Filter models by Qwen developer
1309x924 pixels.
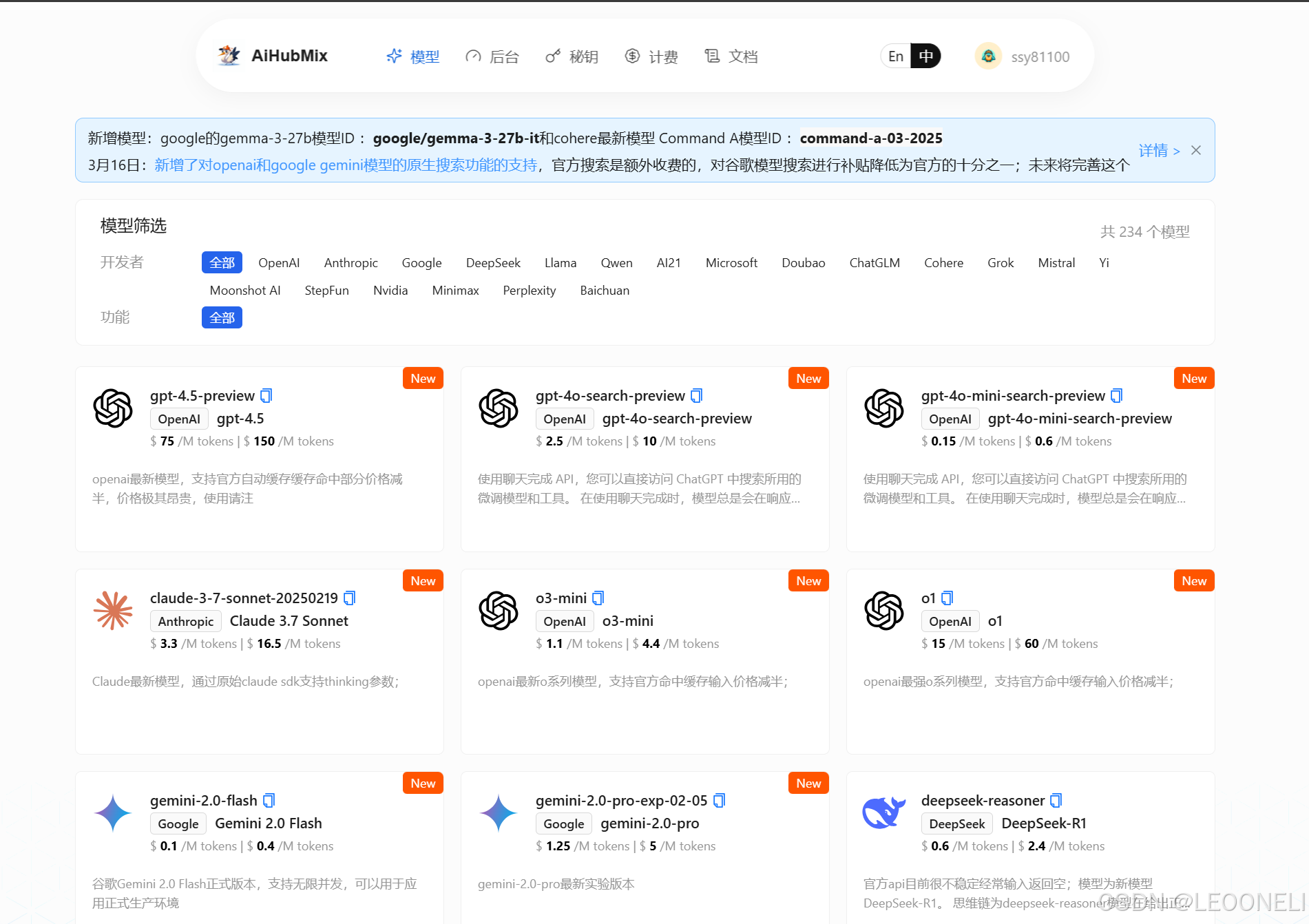(x=616, y=262)
